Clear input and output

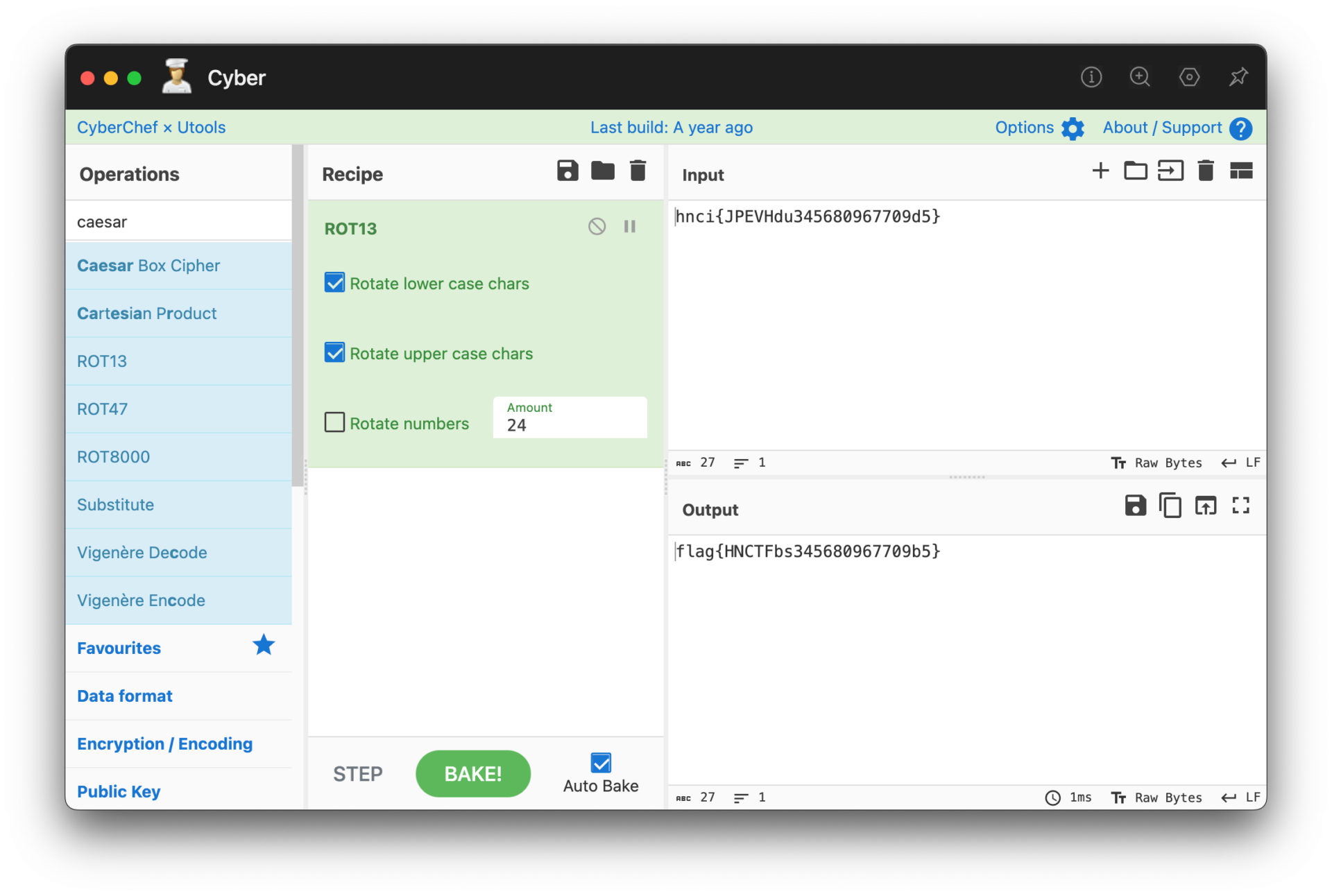coord(1206,171)
